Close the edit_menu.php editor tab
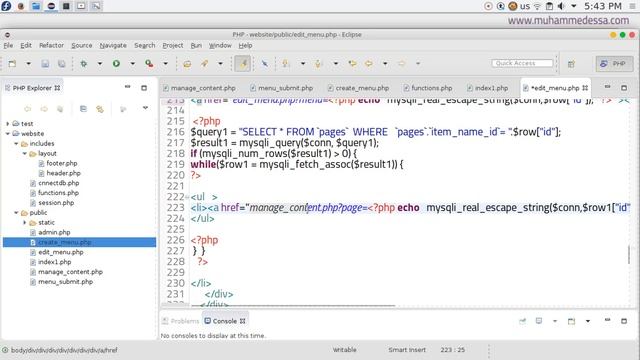 click(585, 88)
